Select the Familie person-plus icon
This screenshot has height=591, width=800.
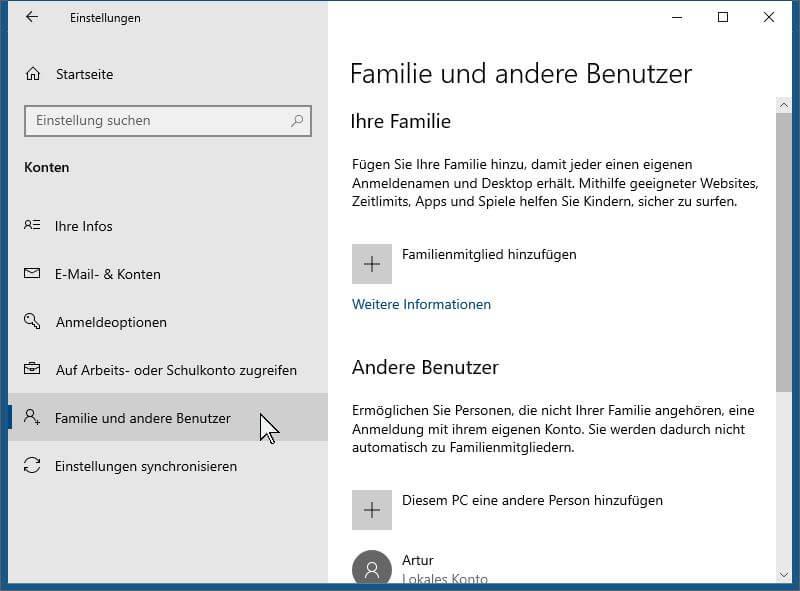point(32,417)
